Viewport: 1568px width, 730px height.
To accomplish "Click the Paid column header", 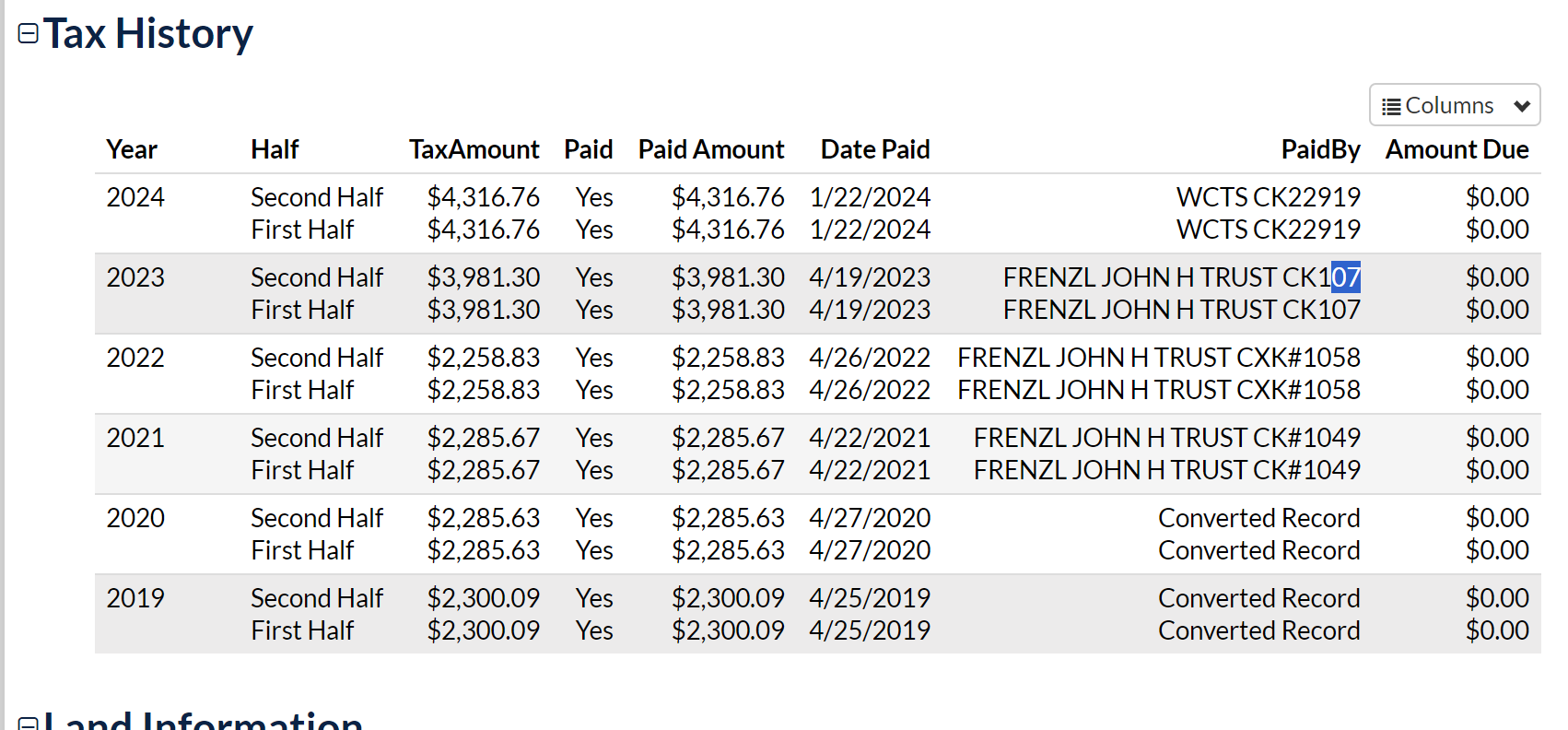I will pos(589,149).
